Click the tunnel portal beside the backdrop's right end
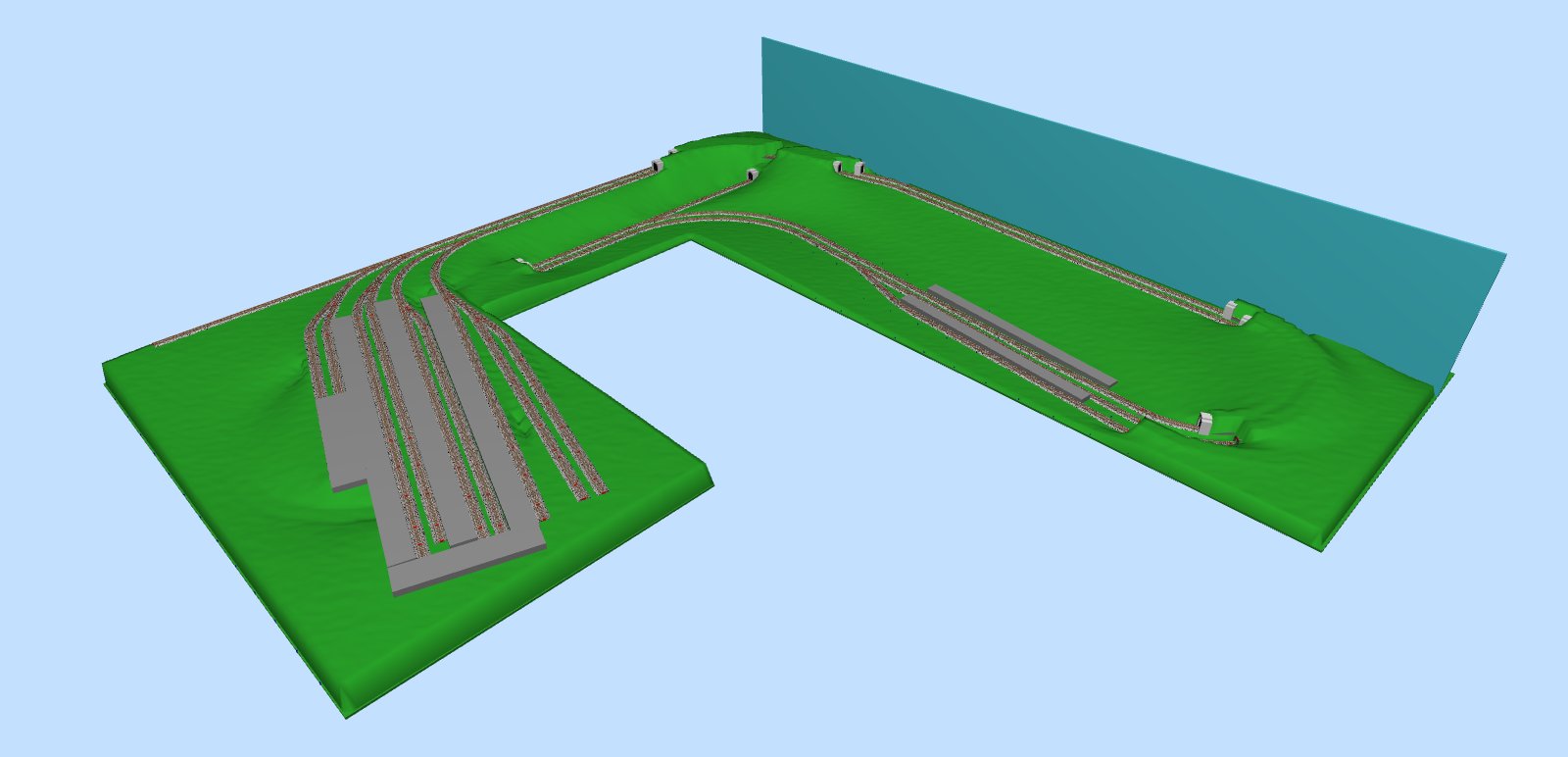Viewport: 1568px width, 757px height. (1231, 312)
